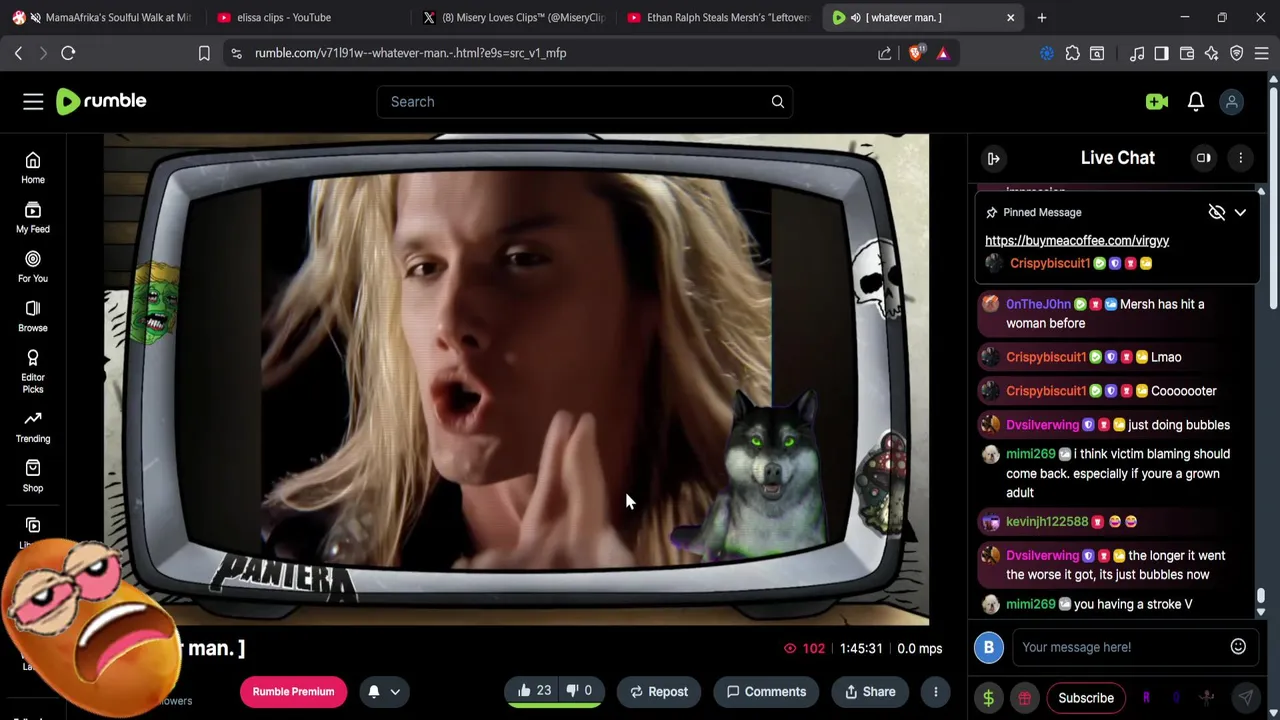Screen dimensions: 1280x720
Task: Click the browser address bar URL
Action: (410, 53)
